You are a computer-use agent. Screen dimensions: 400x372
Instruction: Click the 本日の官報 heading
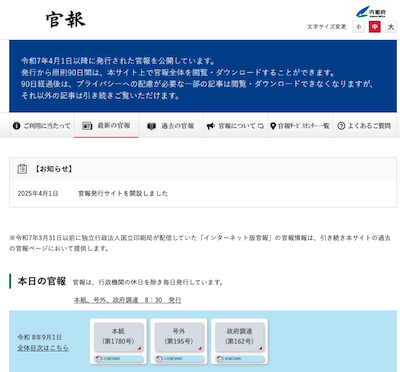click(42, 281)
